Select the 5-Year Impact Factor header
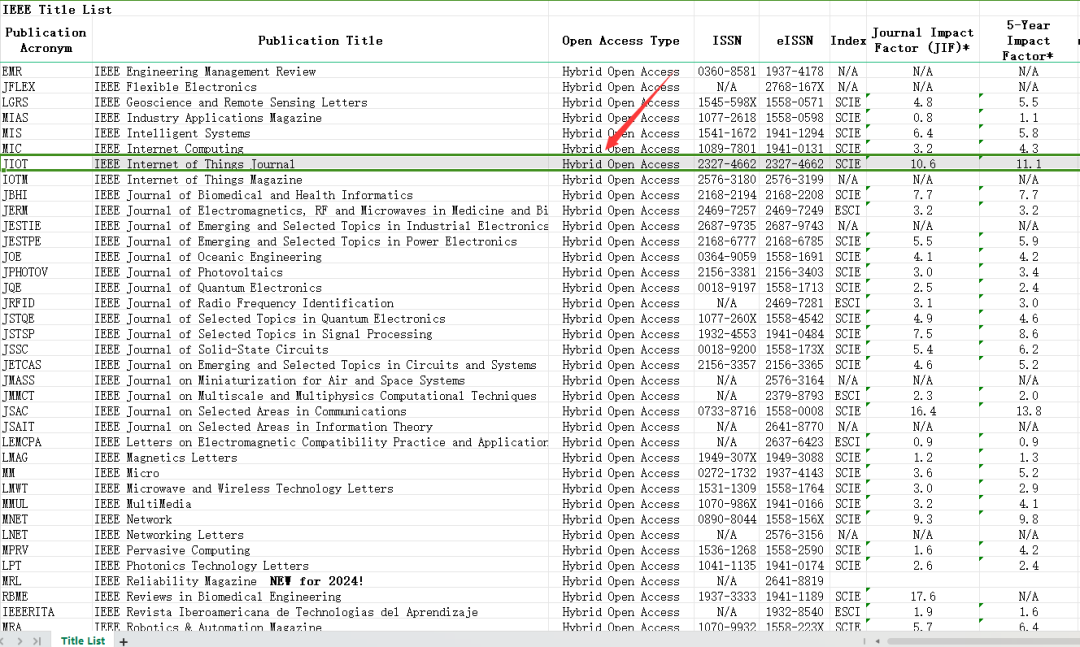Viewport: 1080px width, 647px height. [x=1028, y=40]
